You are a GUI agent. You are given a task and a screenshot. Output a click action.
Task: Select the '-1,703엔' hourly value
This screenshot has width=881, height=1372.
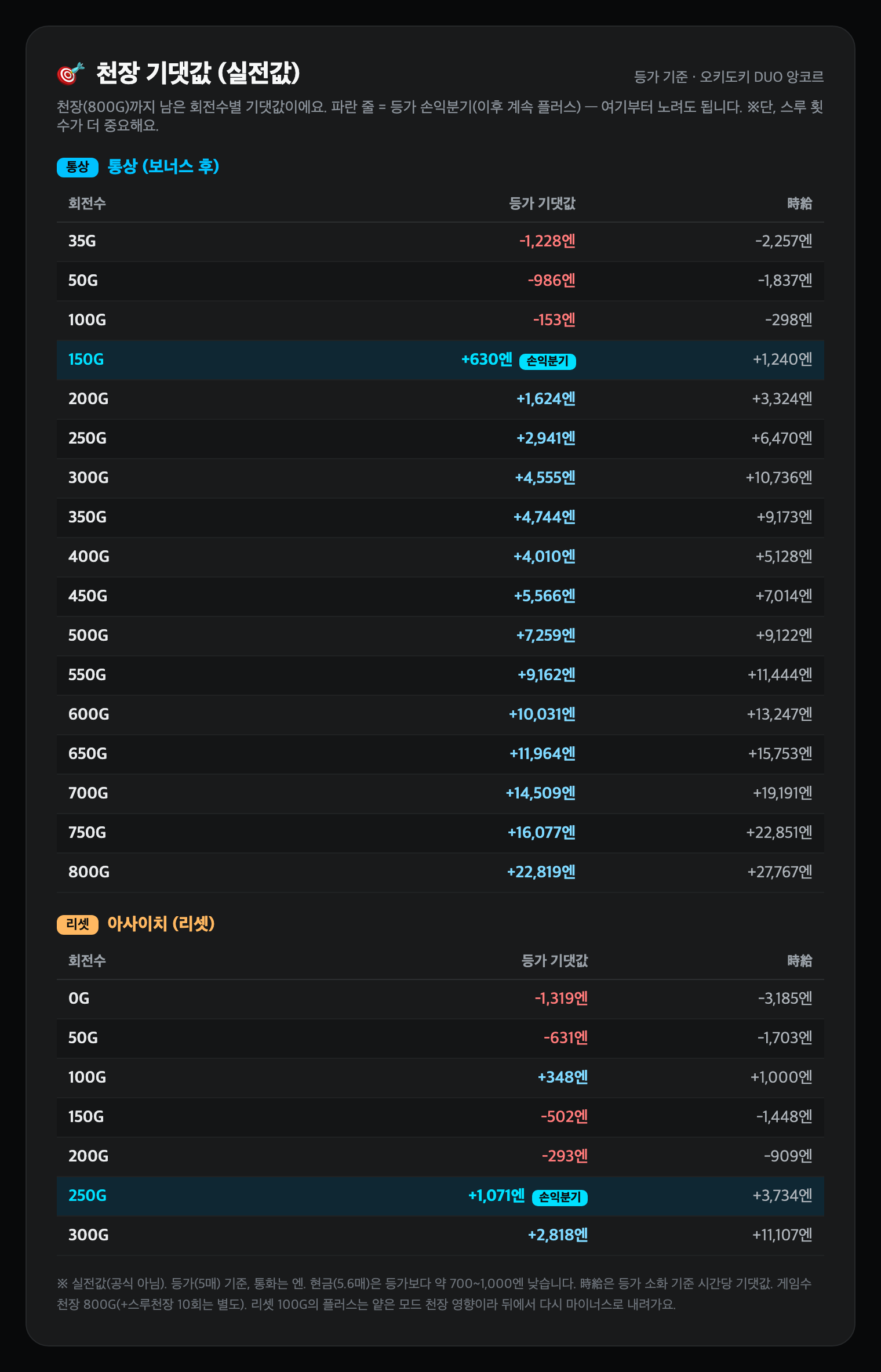[785, 1038]
